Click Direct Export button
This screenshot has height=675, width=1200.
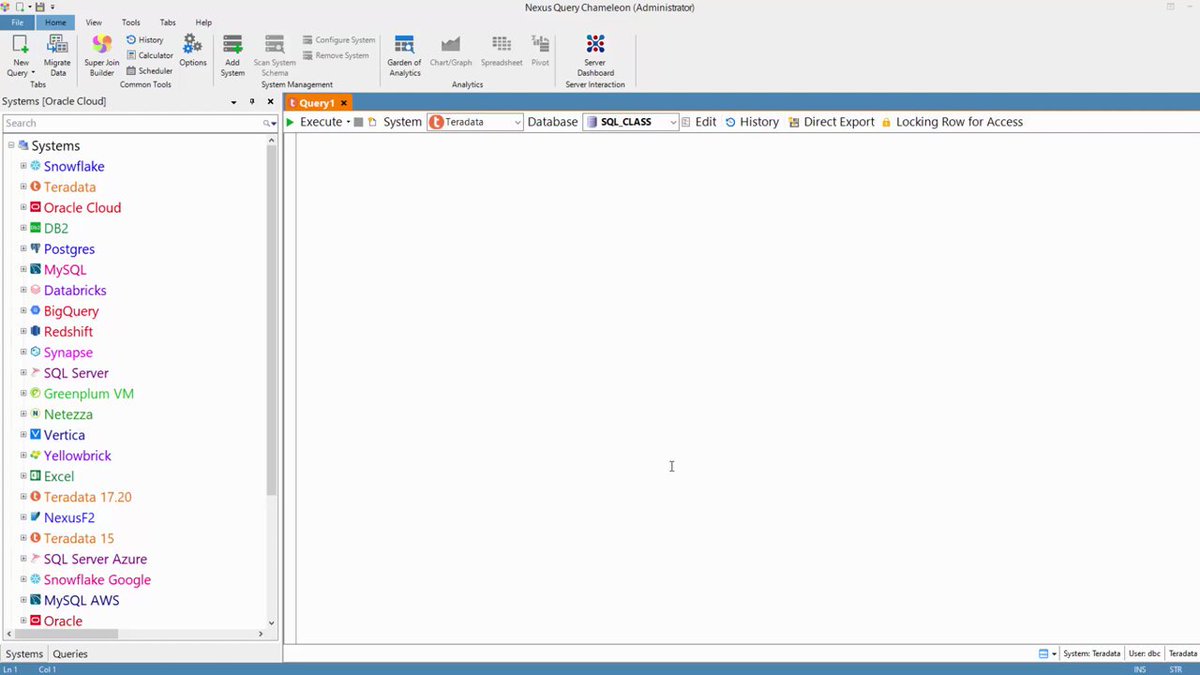[831, 122]
